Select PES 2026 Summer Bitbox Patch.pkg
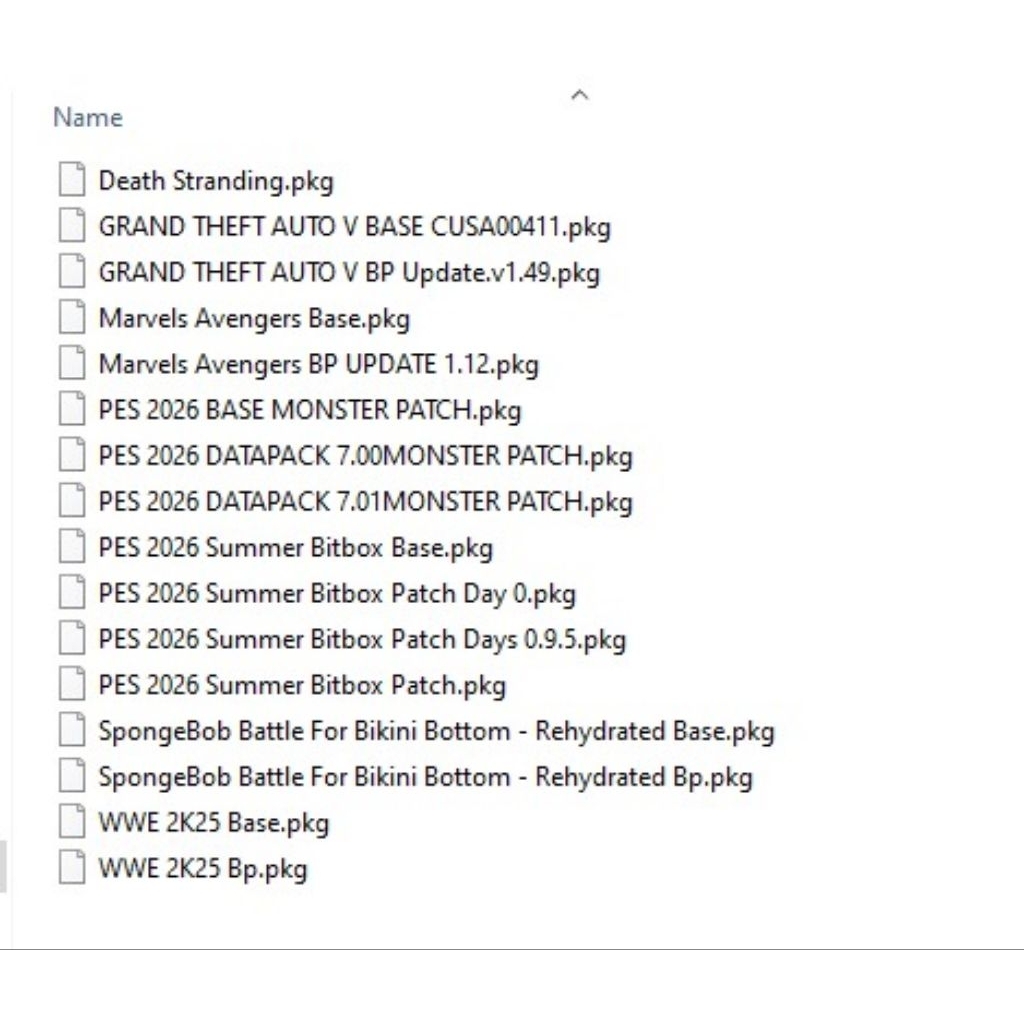The height and width of the screenshot is (1024, 1024). 300,685
